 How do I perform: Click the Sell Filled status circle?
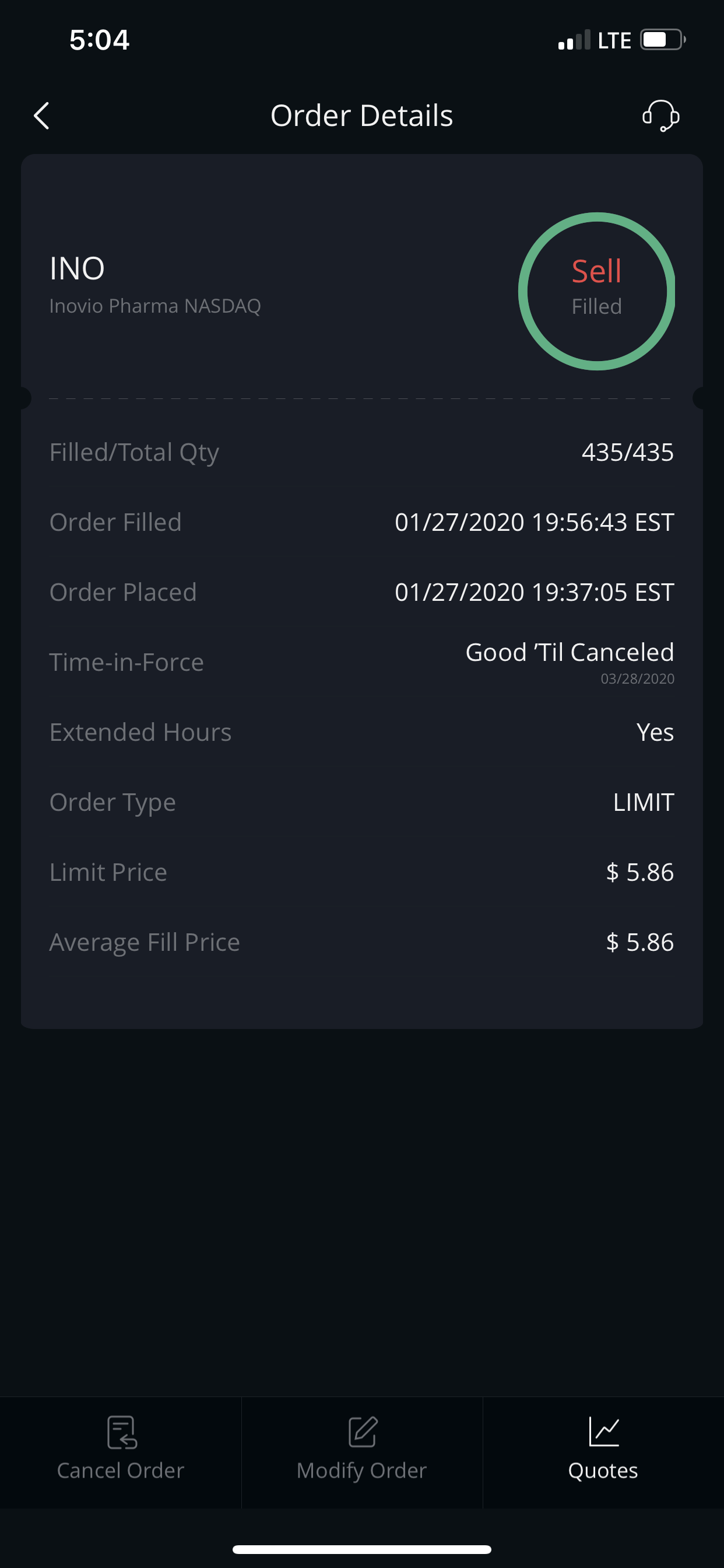point(596,291)
